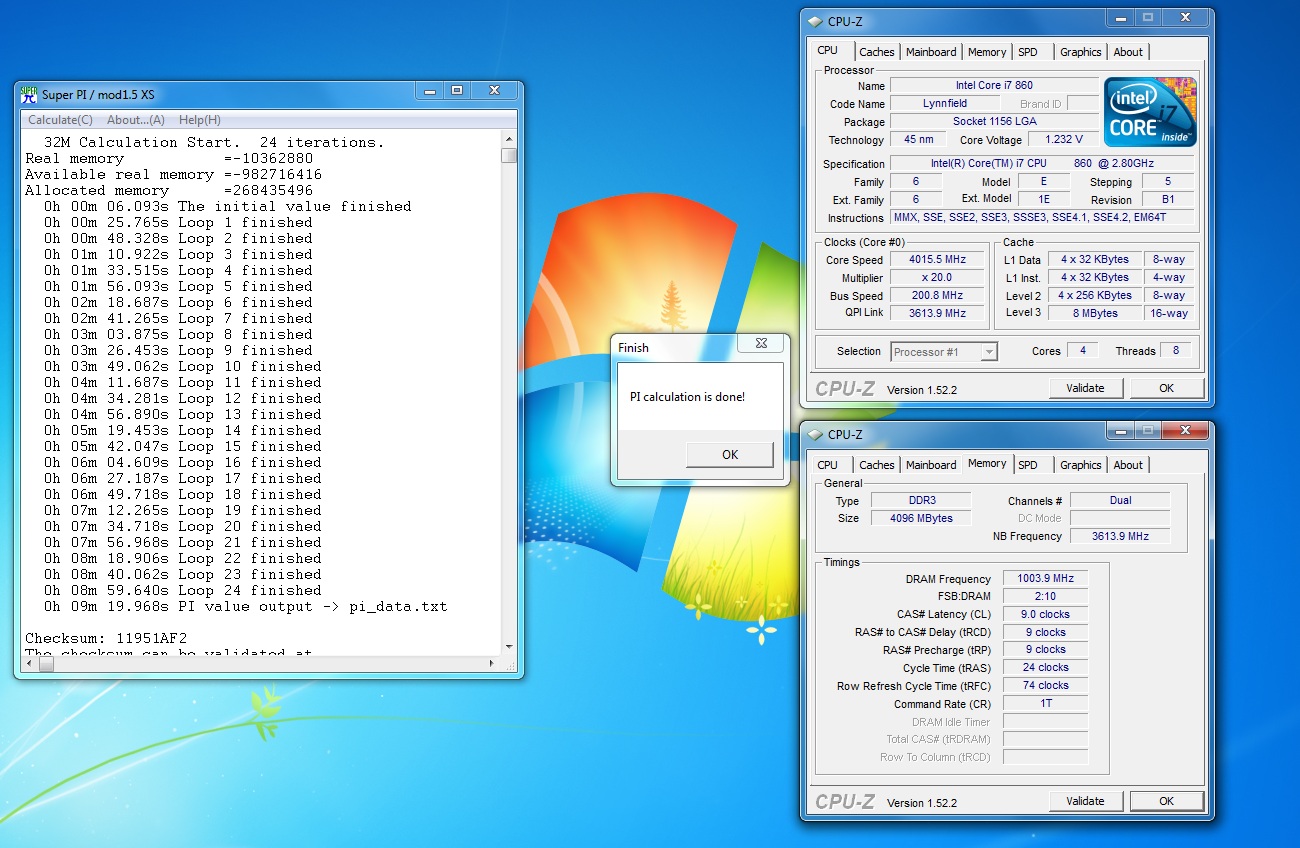Click the Core Voltage 1.232 V value

coord(1063,140)
